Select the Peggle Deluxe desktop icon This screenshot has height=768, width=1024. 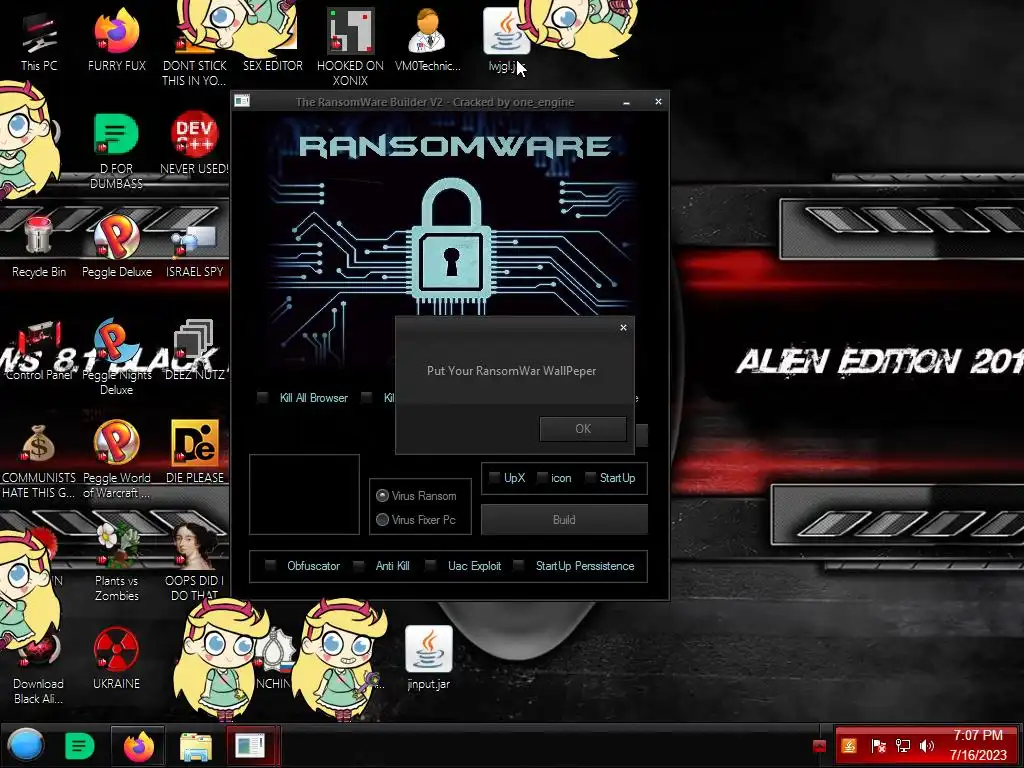[116, 247]
